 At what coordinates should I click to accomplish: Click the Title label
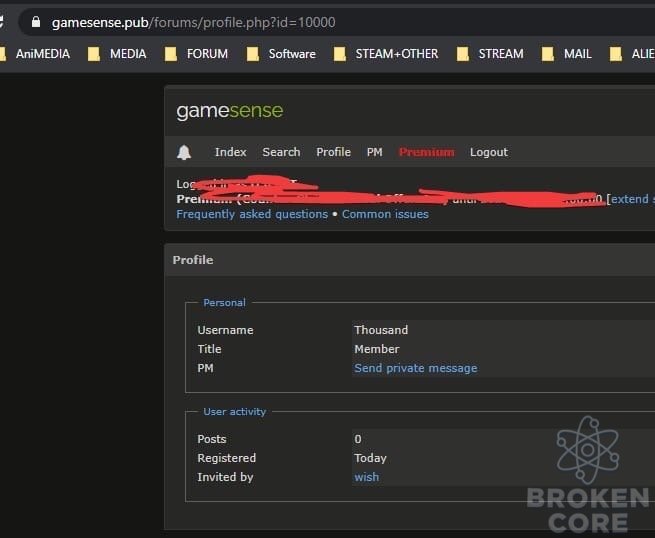tap(209, 349)
